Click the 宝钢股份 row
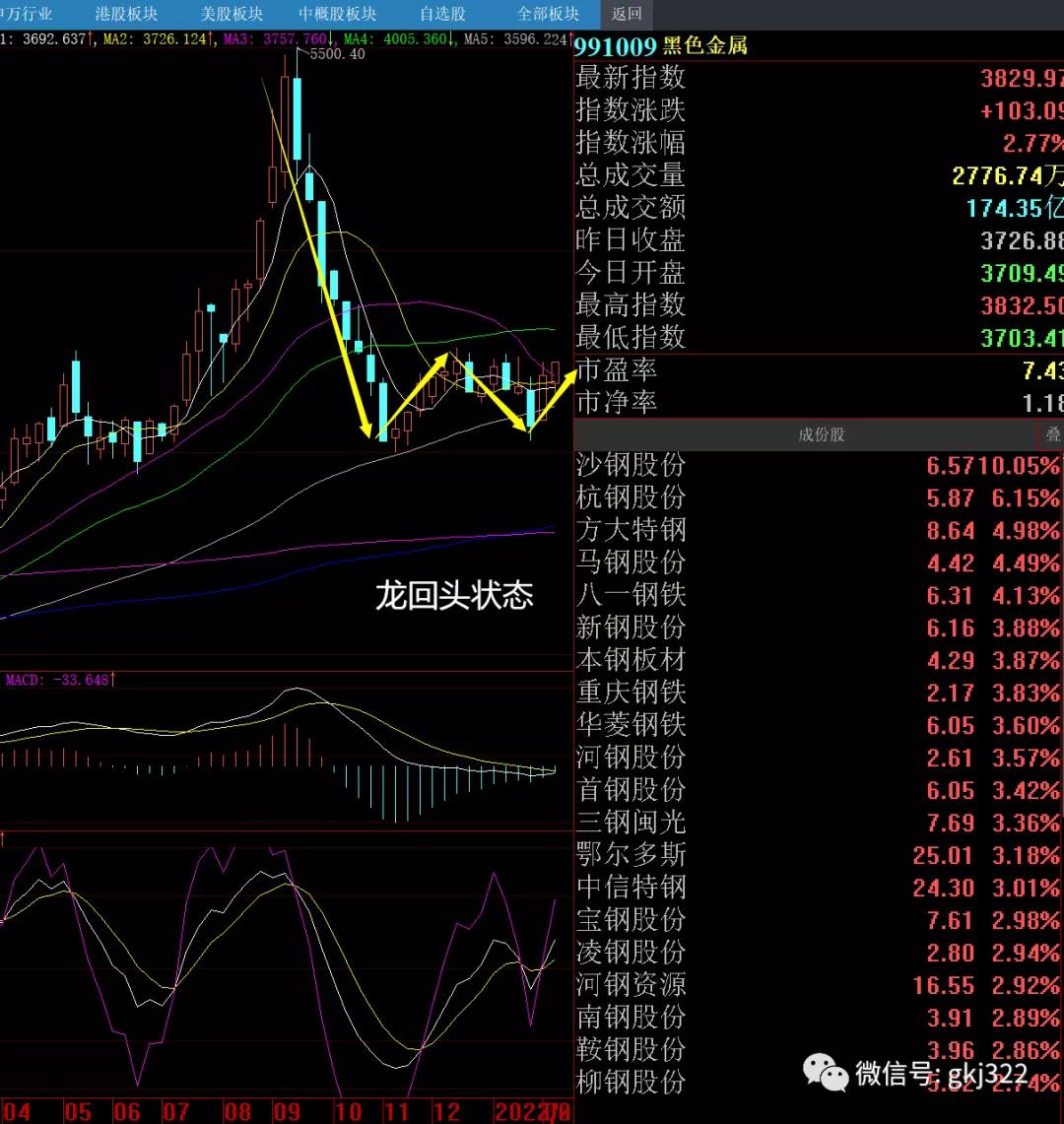This screenshot has width=1064, height=1124. [x=631, y=920]
